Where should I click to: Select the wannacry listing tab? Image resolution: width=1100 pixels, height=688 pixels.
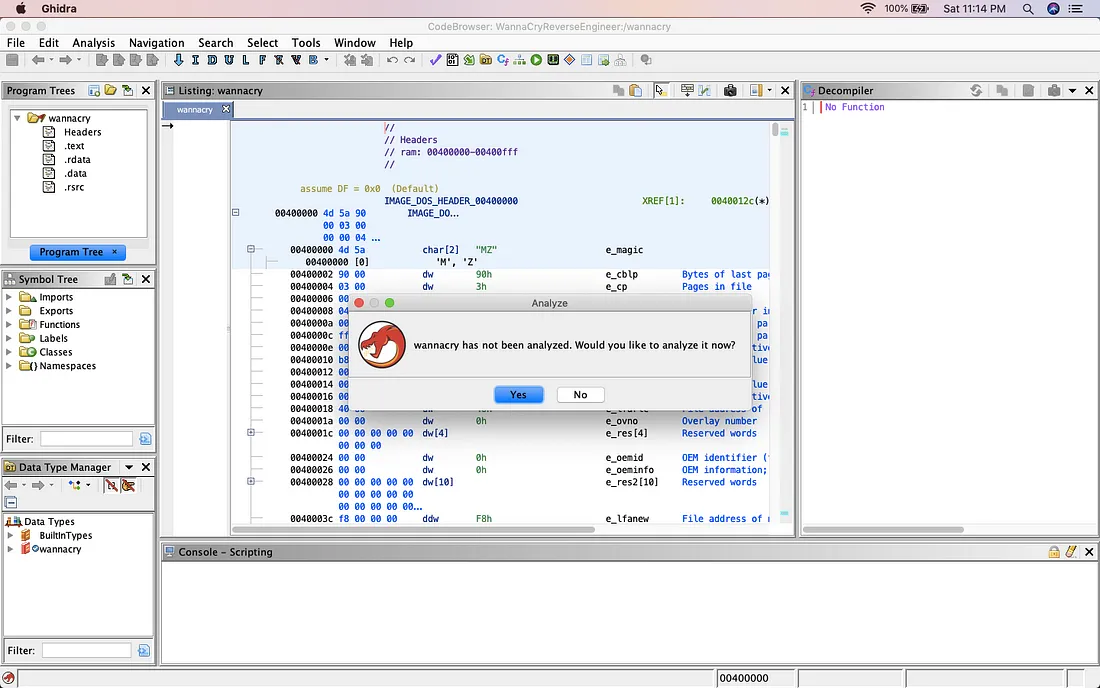coord(195,110)
